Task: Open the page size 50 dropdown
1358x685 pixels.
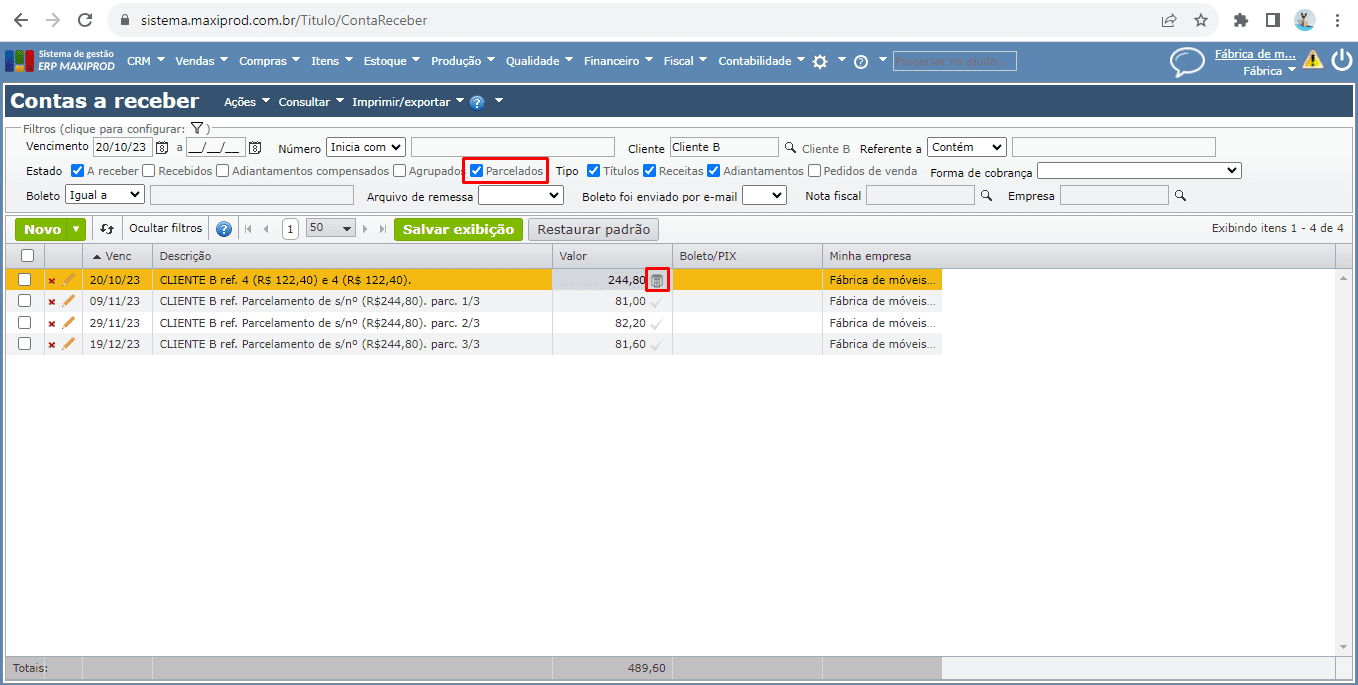Action: click(331, 229)
